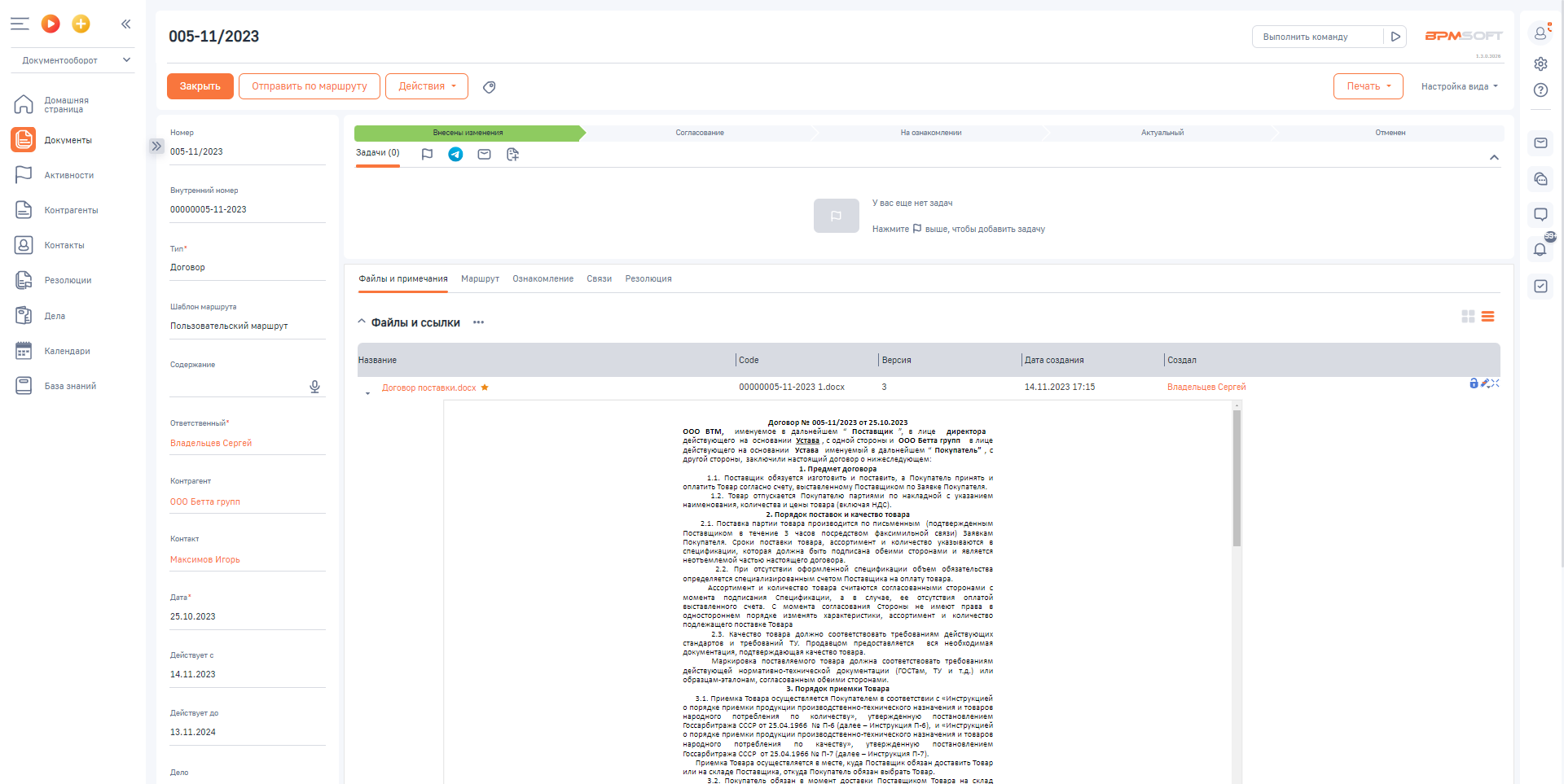Click the yellow plus quick-add button
1564x784 pixels.
[x=81, y=24]
